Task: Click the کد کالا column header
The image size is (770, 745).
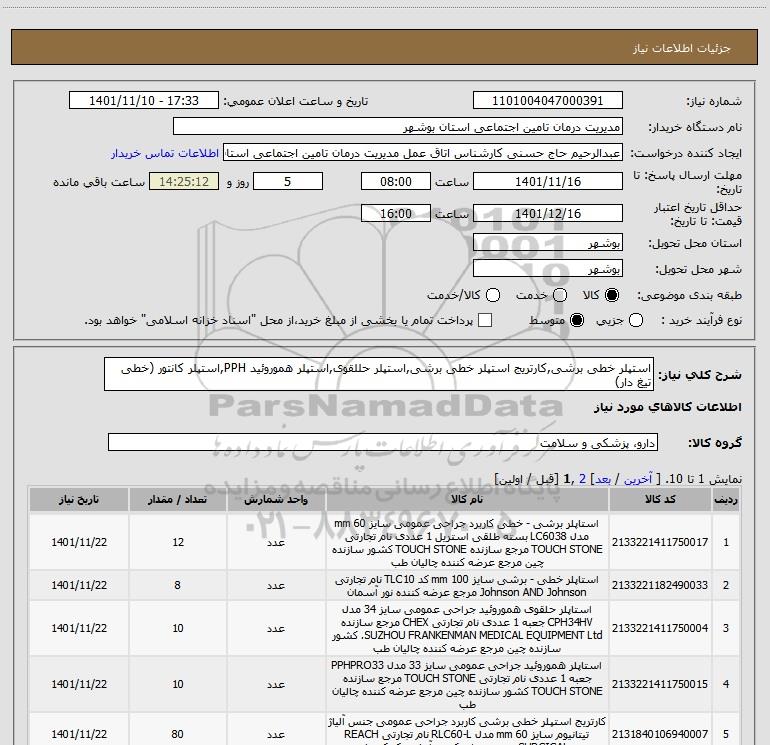Action: click(x=660, y=499)
